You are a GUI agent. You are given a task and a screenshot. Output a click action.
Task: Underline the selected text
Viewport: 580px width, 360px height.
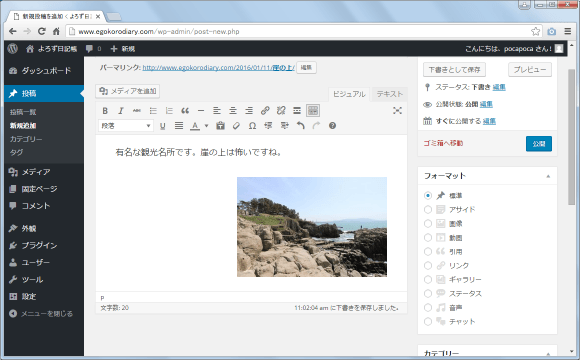click(162, 126)
